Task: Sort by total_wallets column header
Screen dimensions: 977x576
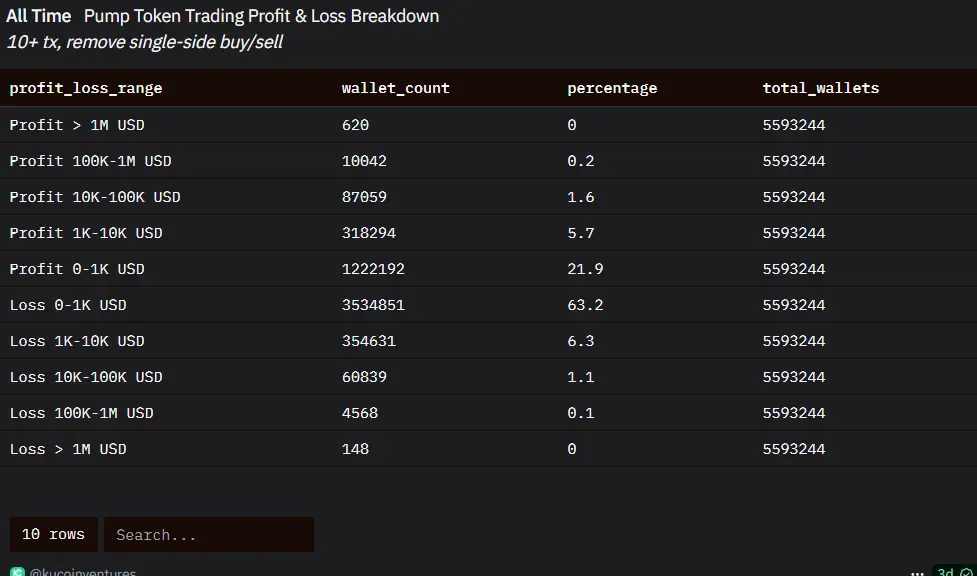Action: click(821, 88)
